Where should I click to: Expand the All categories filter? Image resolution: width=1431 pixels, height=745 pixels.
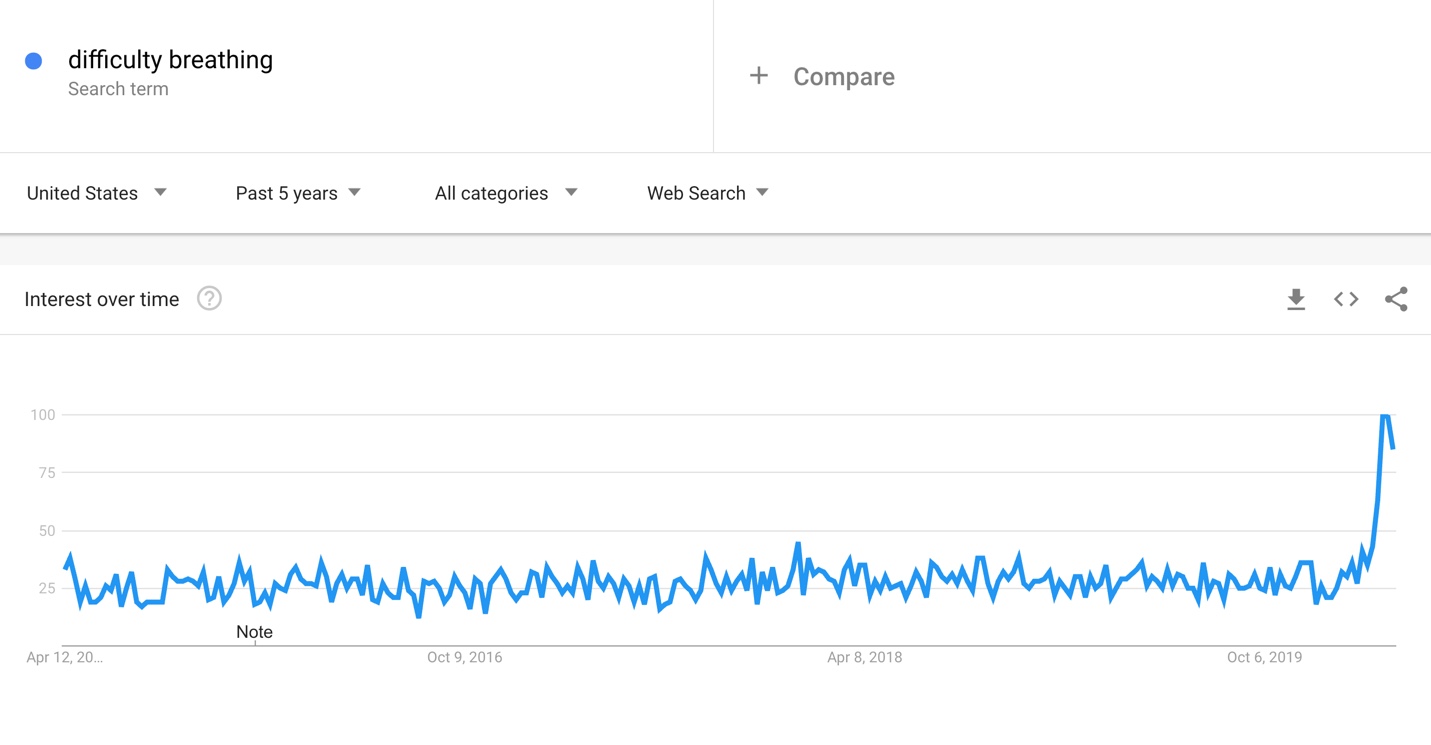click(506, 193)
